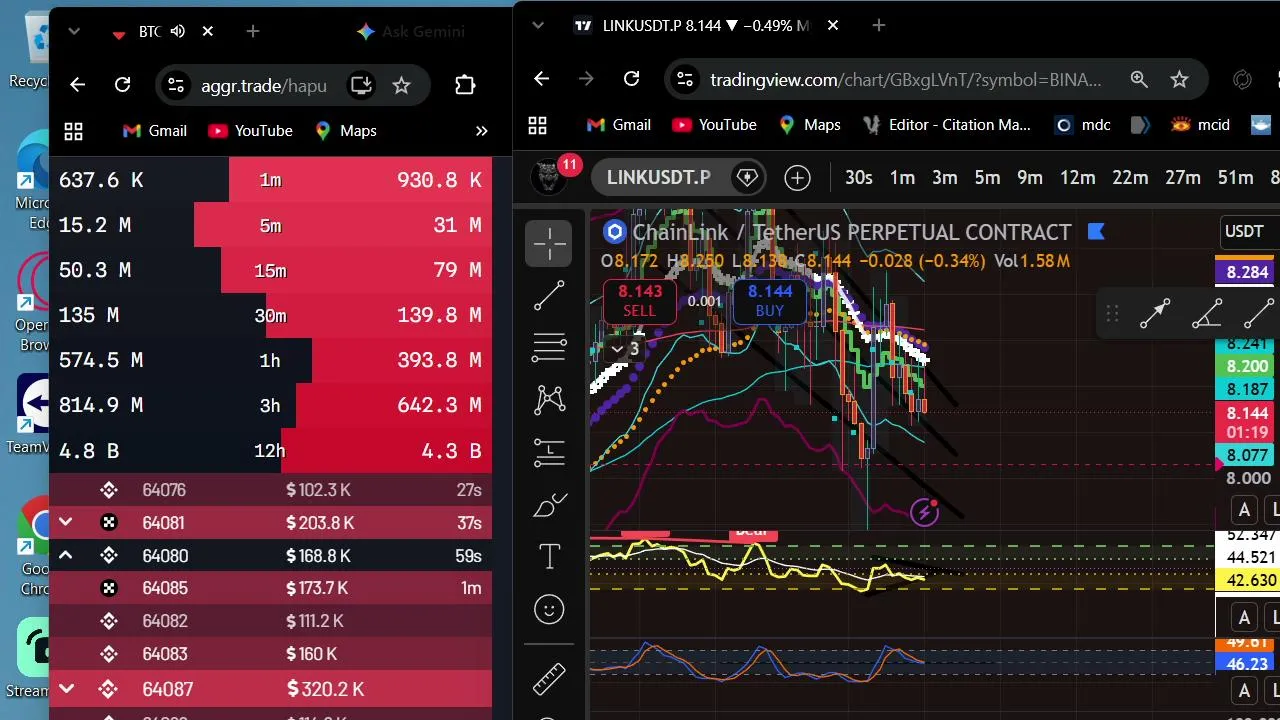Open a new tab in TradingView window
This screenshot has height=720, width=1280.
pyautogui.click(x=878, y=25)
